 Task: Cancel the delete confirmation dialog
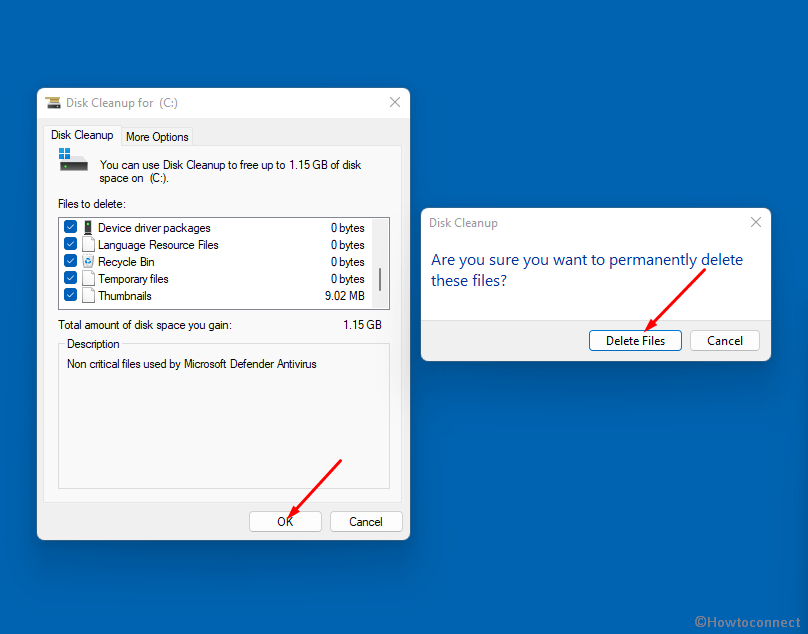coord(725,341)
